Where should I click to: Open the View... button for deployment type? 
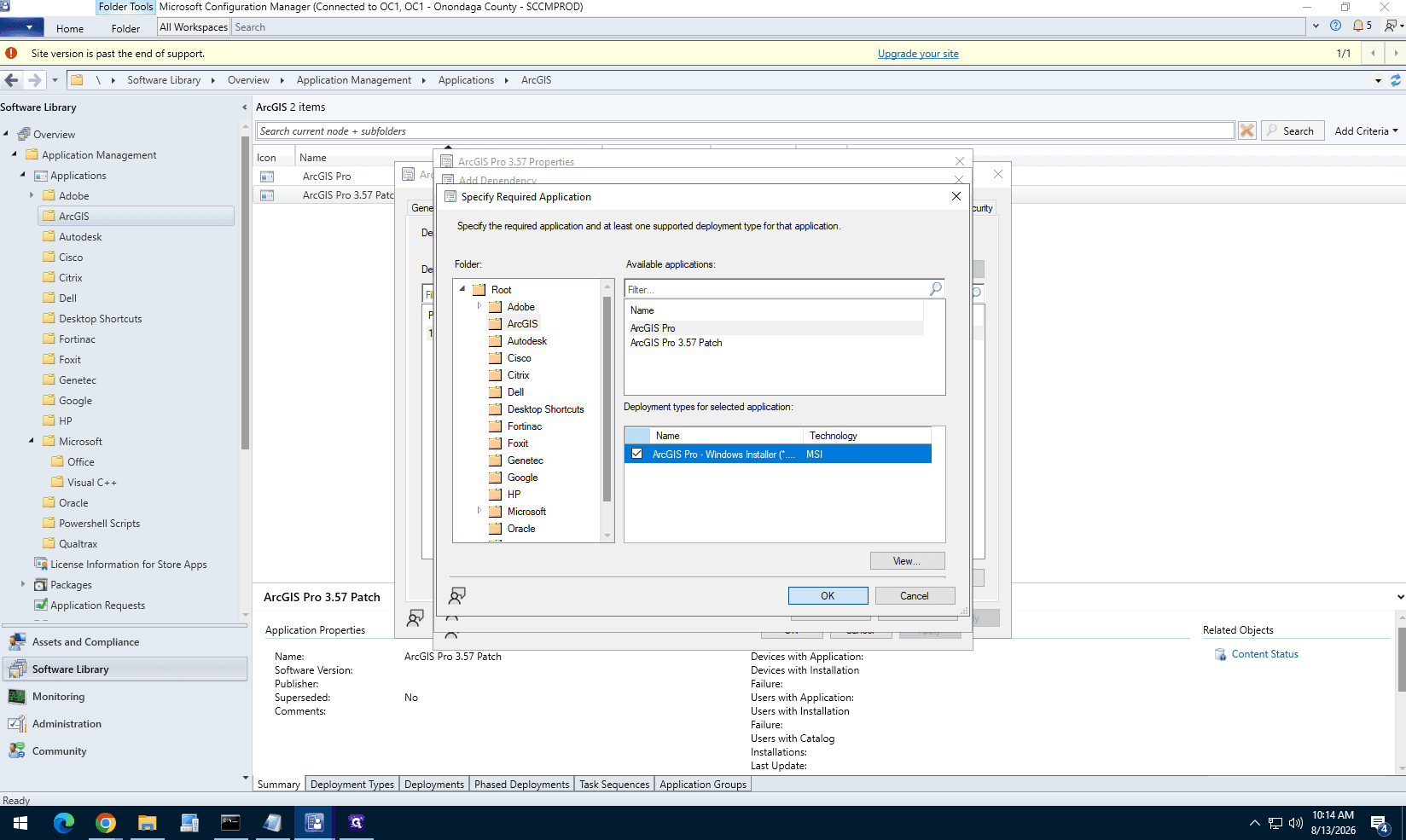tap(907, 561)
